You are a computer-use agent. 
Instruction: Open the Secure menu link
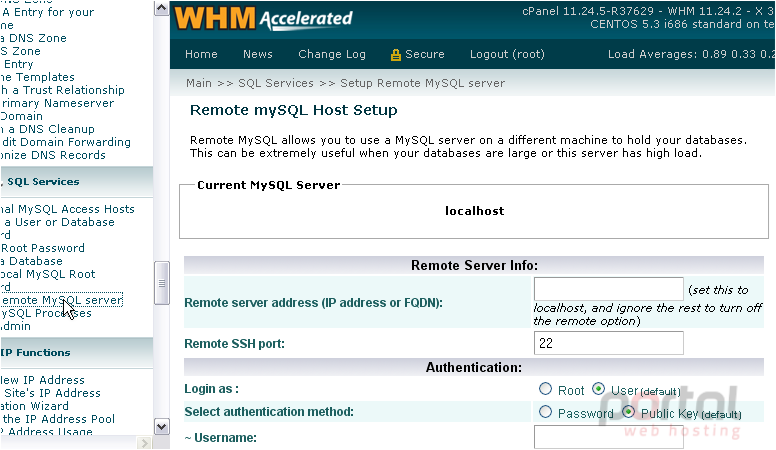[x=425, y=54]
